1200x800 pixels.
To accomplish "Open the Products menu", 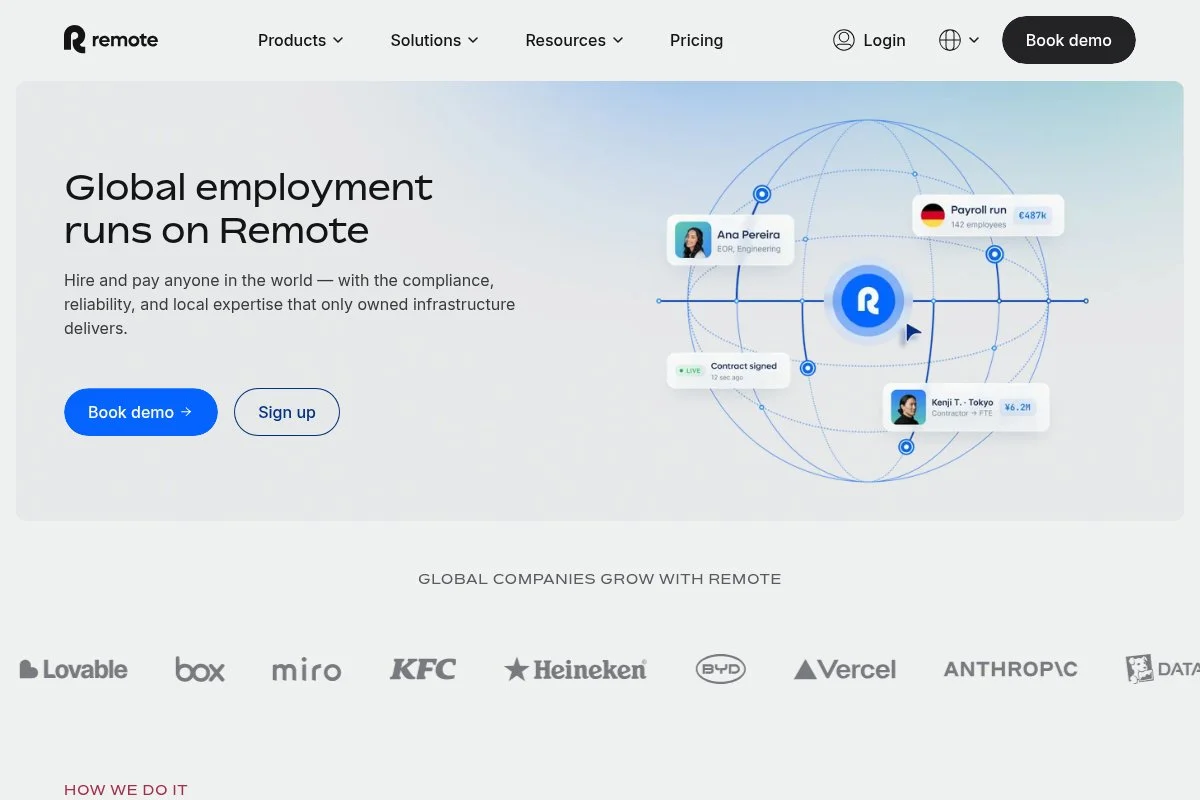I will (x=300, y=40).
